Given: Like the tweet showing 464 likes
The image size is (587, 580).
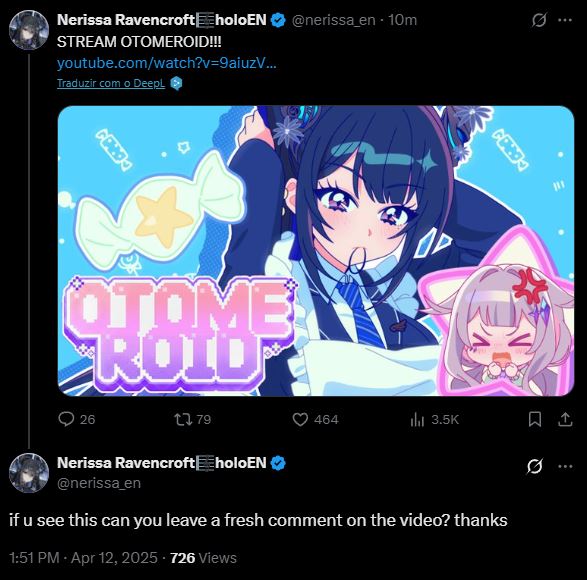Looking at the screenshot, I should click(x=300, y=419).
